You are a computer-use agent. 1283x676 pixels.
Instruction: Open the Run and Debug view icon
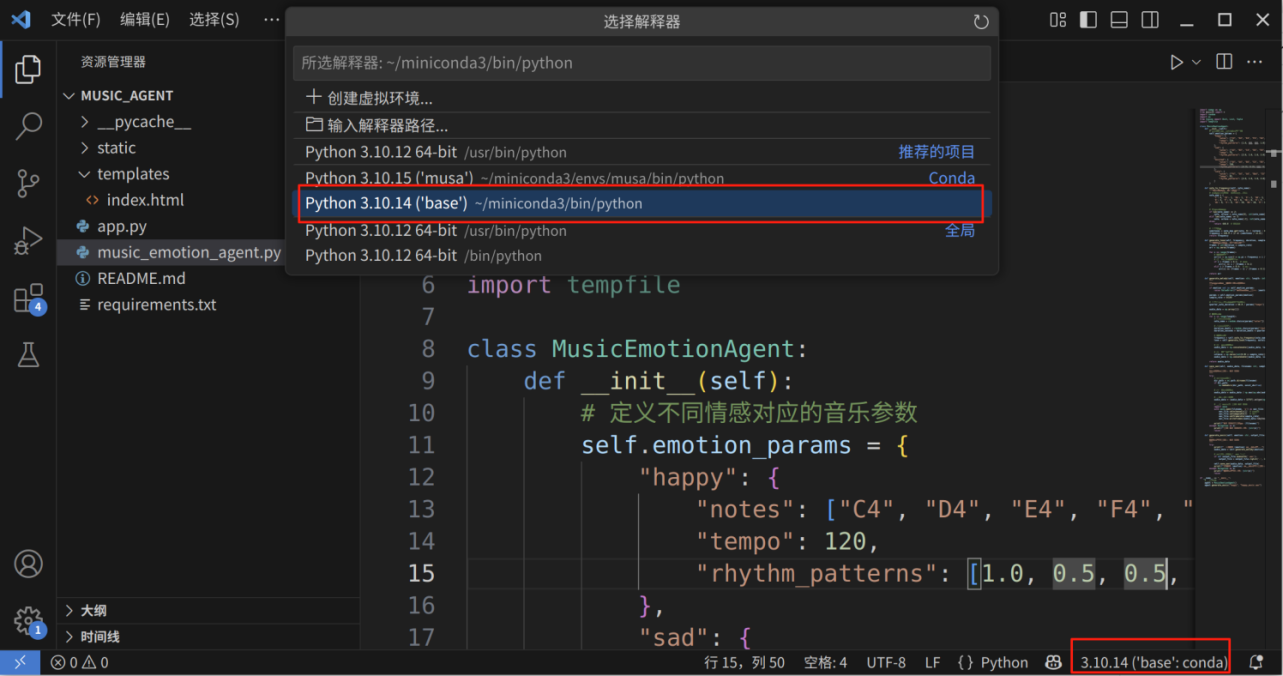coord(28,241)
